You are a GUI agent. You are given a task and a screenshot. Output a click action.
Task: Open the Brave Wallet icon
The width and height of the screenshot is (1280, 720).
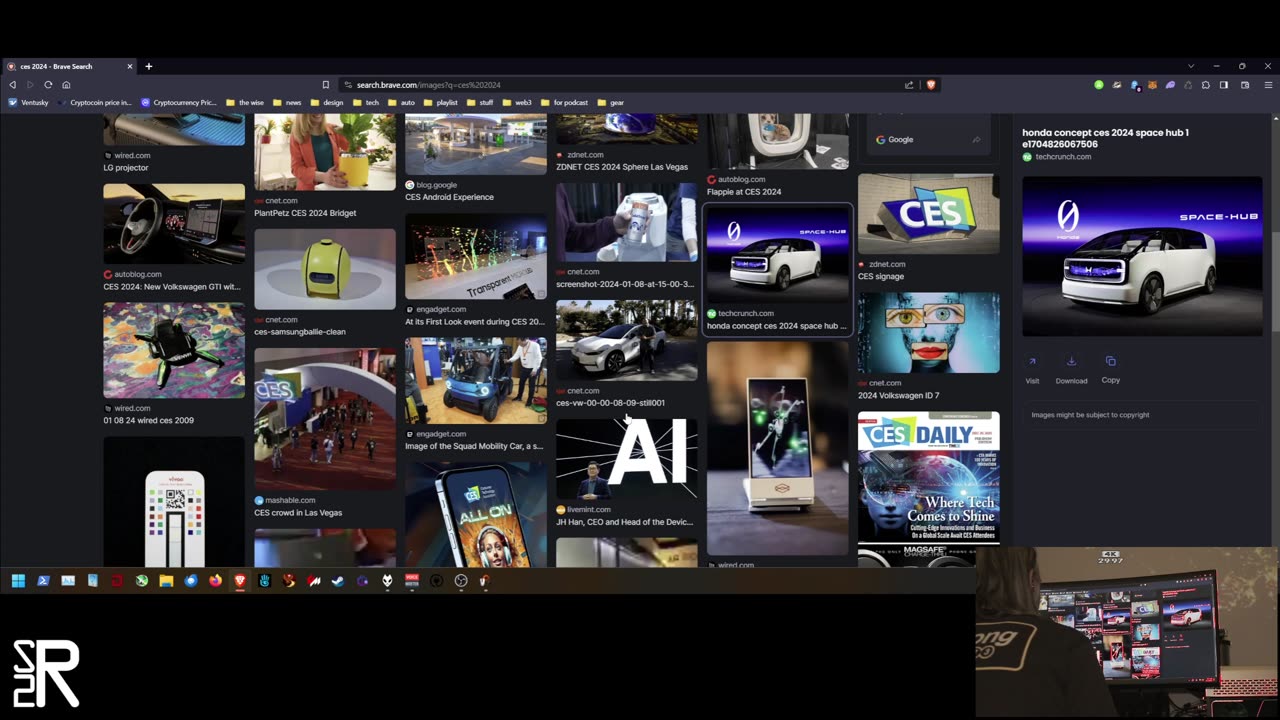(1245, 85)
